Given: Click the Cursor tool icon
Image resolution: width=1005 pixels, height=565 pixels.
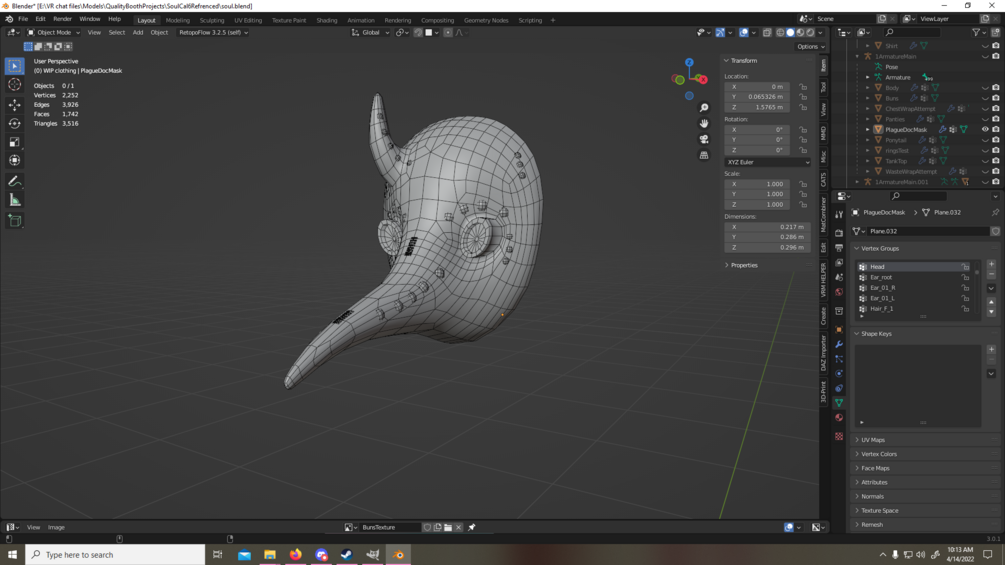Looking at the screenshot, I should point(14,85).
